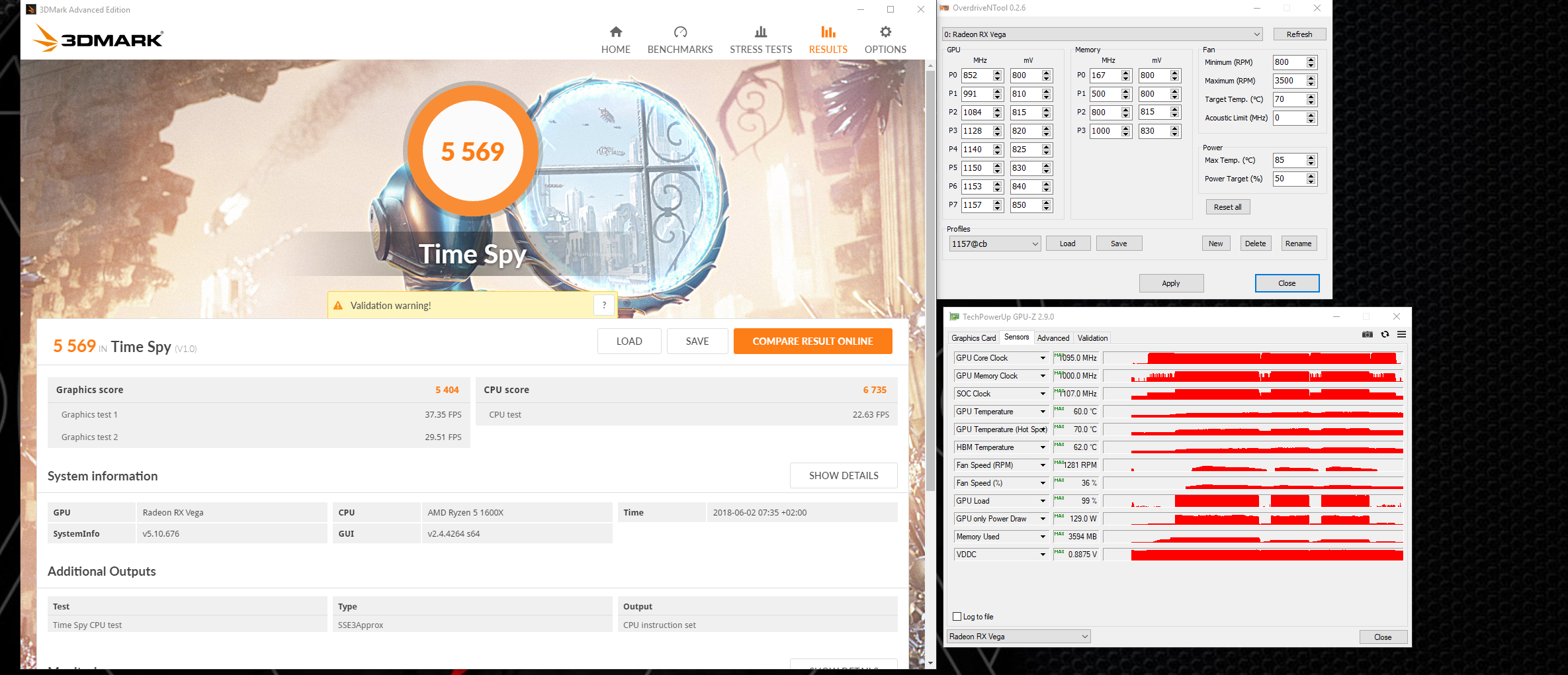Click Refresh in OverdriveNTool

[1299, 34]
